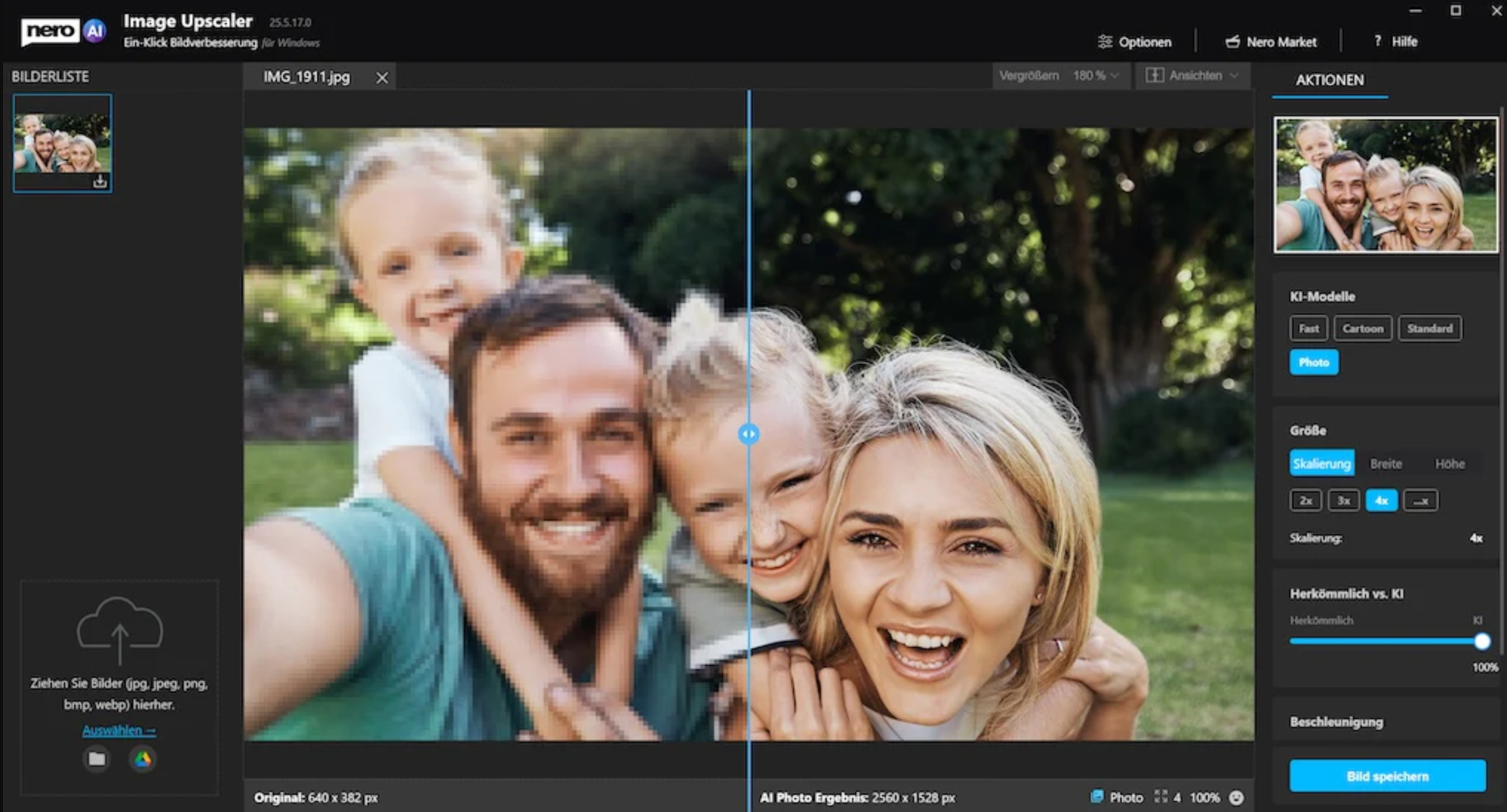Click the Herkömmlich vs. KI slider handle
The image size is (1507, 812).
tap(1481, 642)
